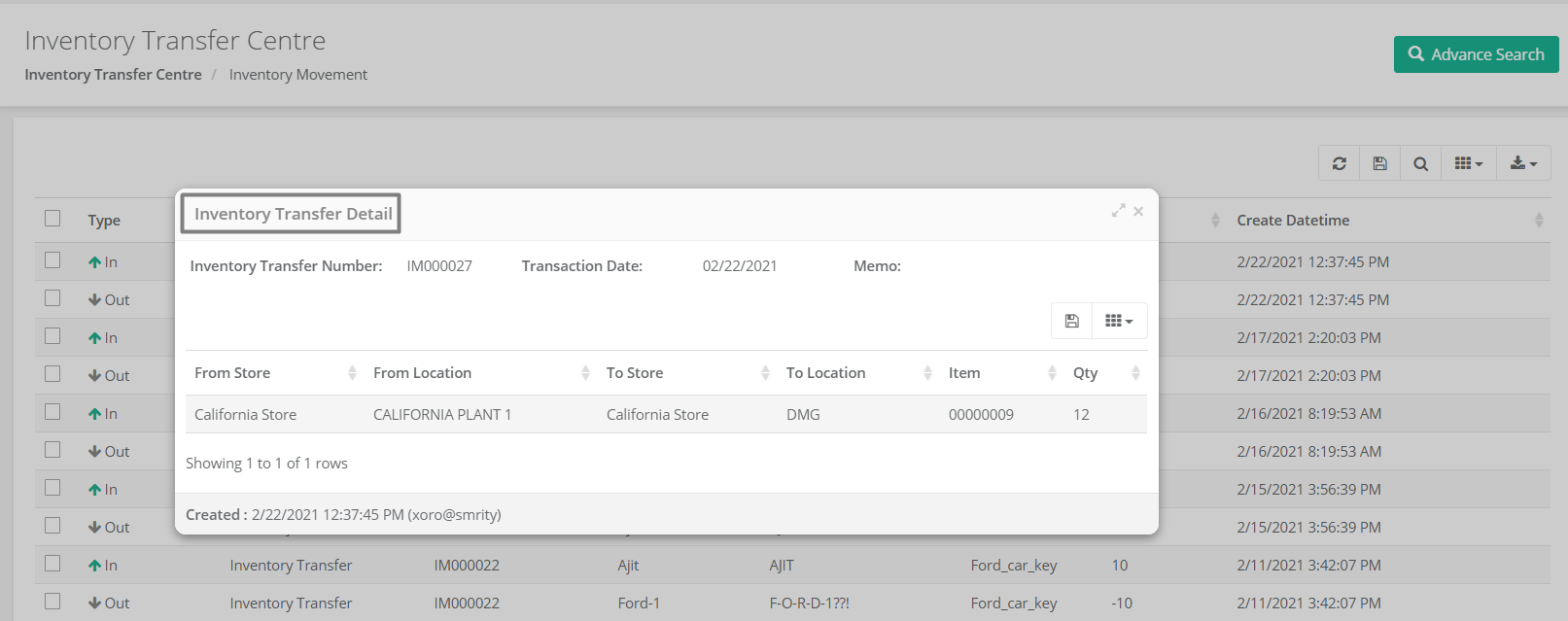The height and width of the screenshot is (621, 1568).
Task: Select the California Store detail row
Action: (x=666, y=415)
